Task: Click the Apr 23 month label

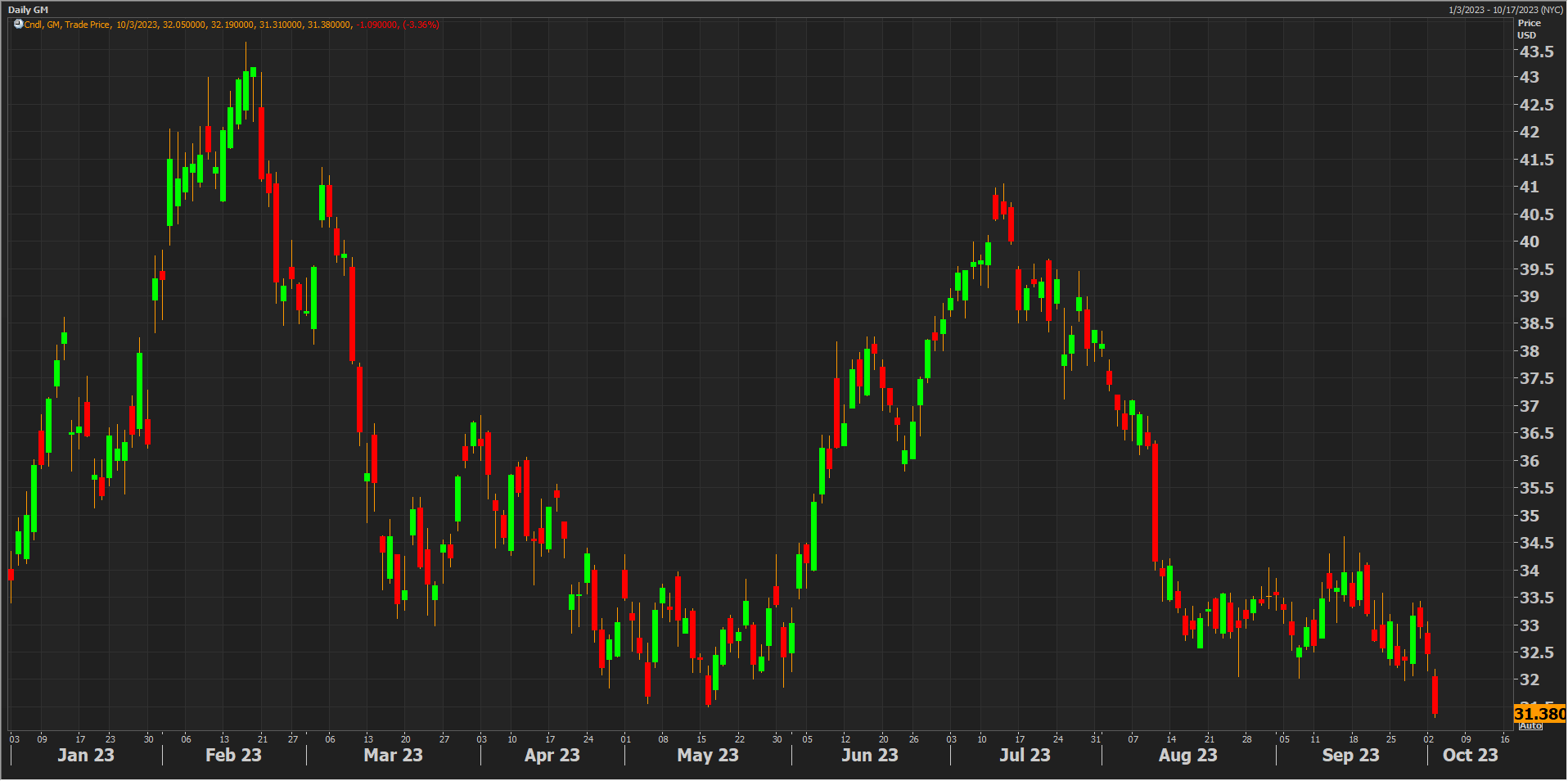Action: click(552, 756)
